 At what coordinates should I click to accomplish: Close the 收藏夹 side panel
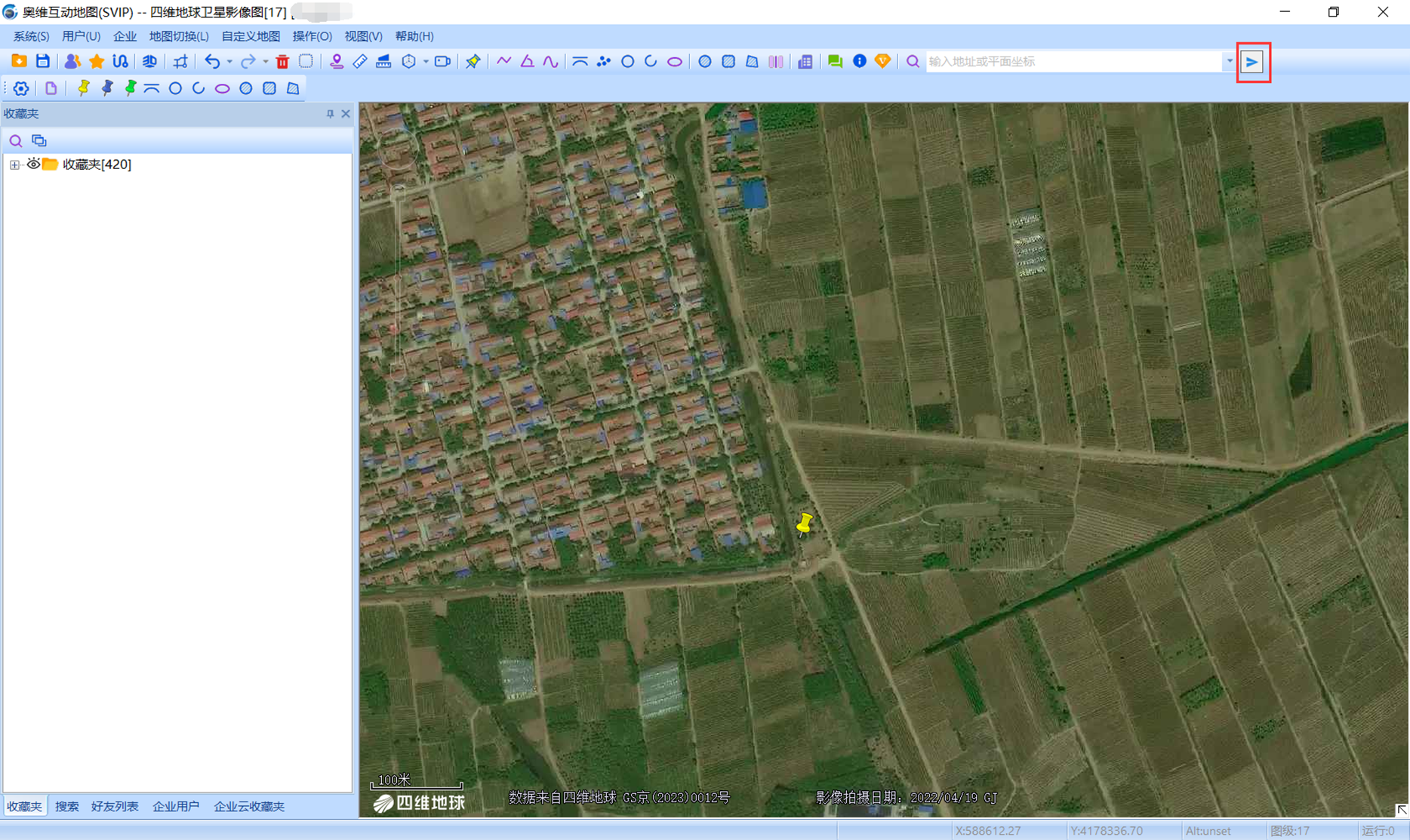click(x=346, y=114)
